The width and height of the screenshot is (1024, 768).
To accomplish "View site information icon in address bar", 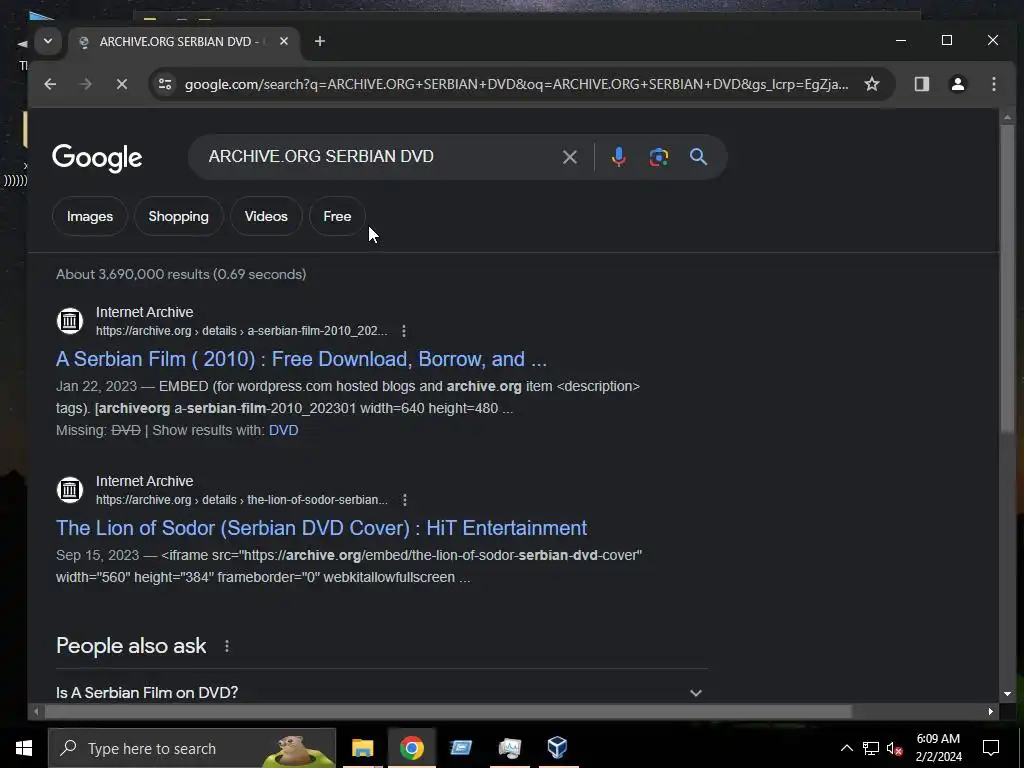I will [165, 84].
